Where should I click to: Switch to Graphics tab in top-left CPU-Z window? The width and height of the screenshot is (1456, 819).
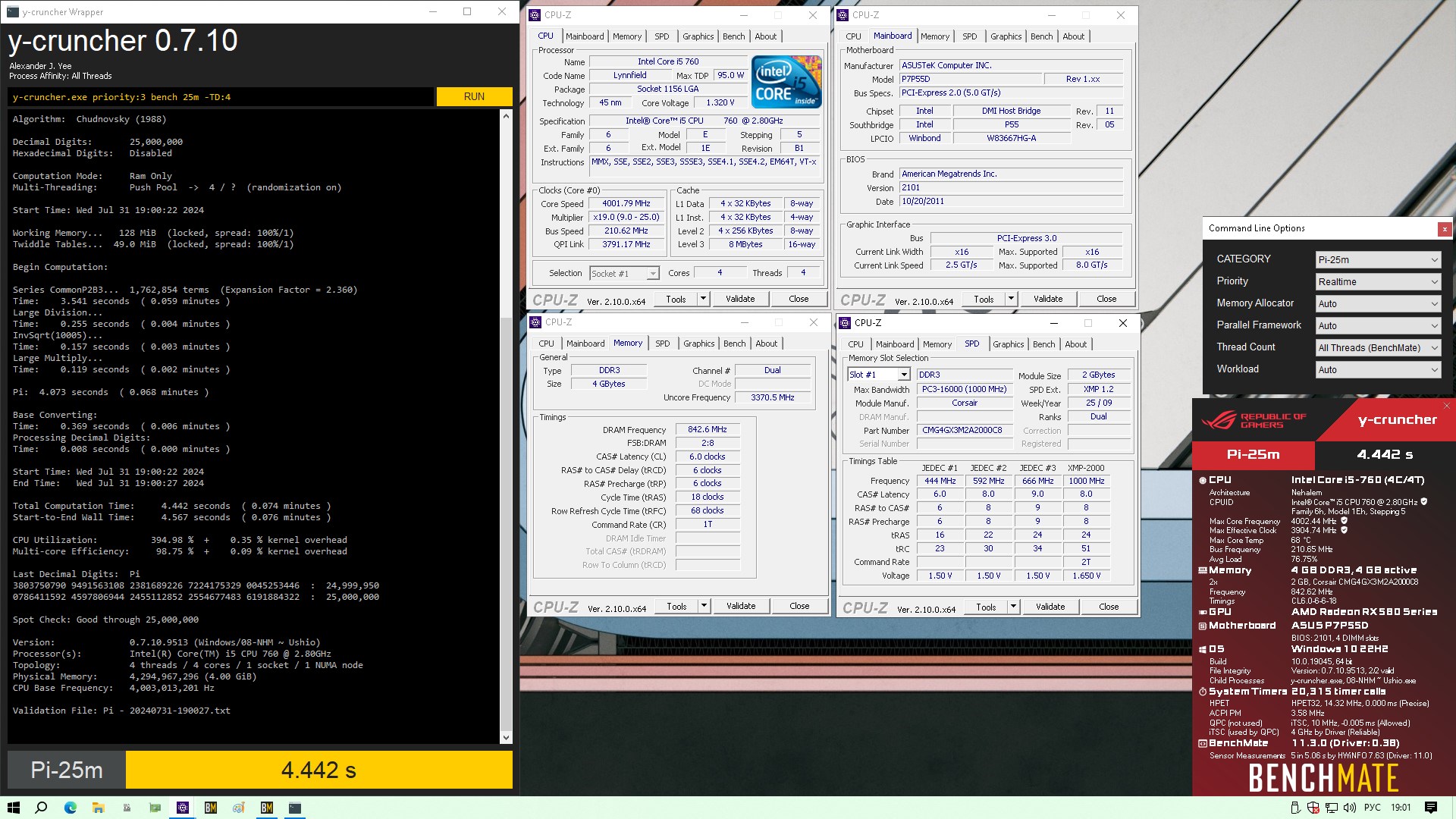tap(698, 36)
